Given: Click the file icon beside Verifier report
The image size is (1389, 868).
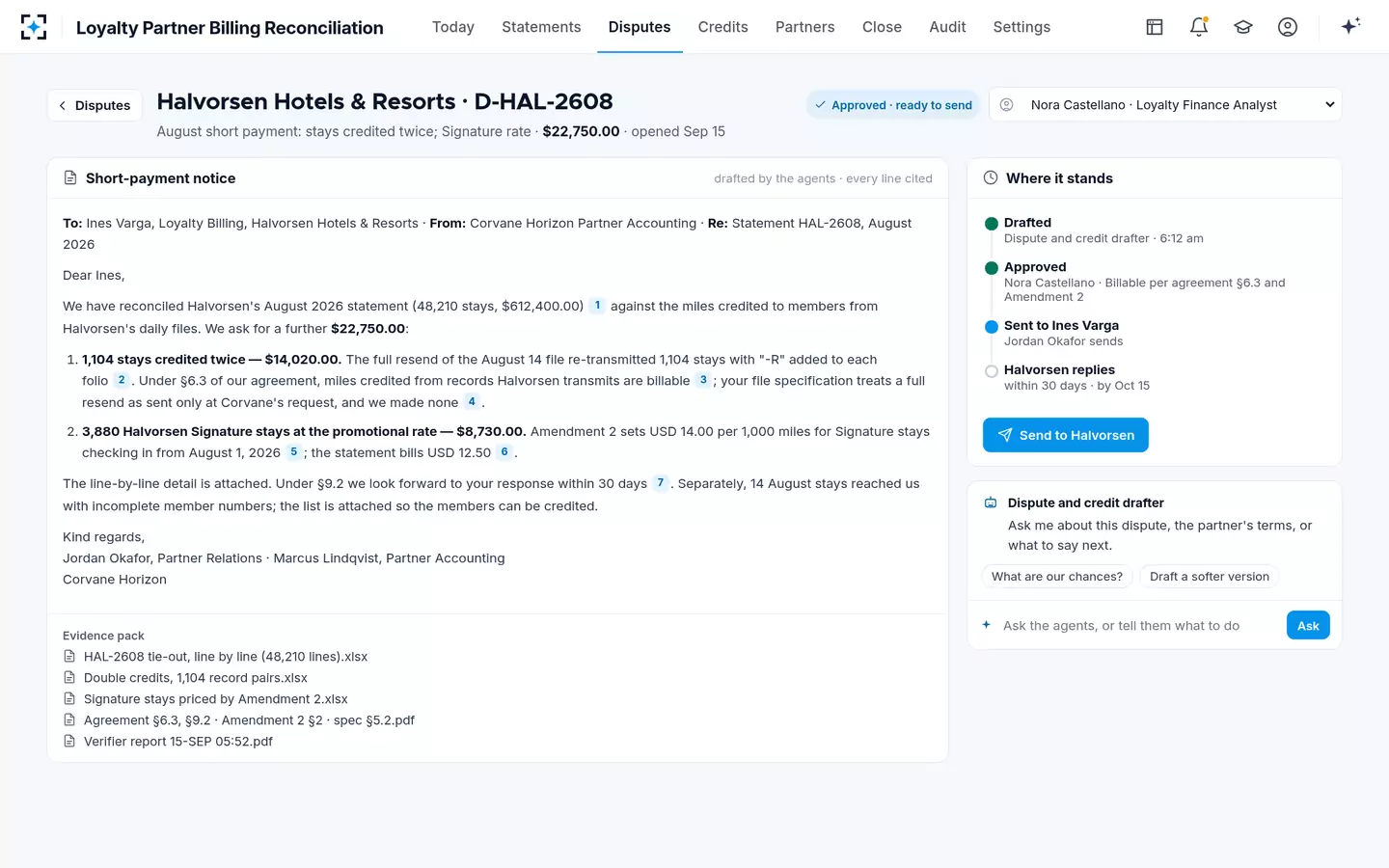Looking at the screenshot, I should point(69,742).
